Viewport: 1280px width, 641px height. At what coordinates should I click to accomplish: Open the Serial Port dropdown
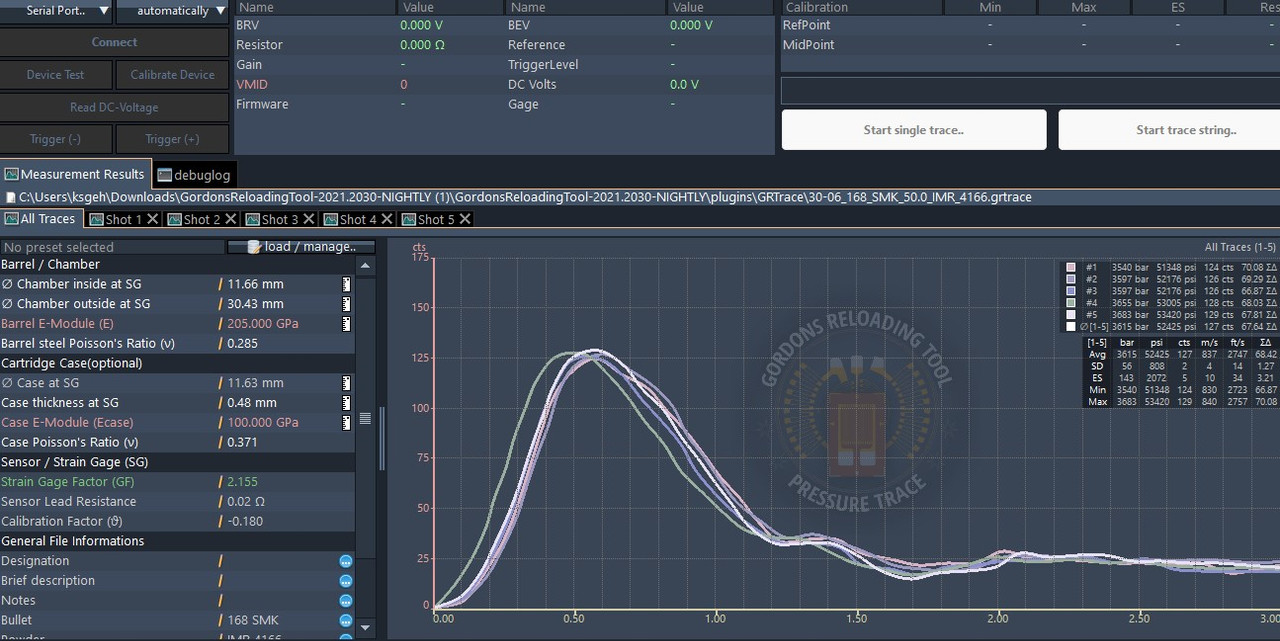(56, 11)
